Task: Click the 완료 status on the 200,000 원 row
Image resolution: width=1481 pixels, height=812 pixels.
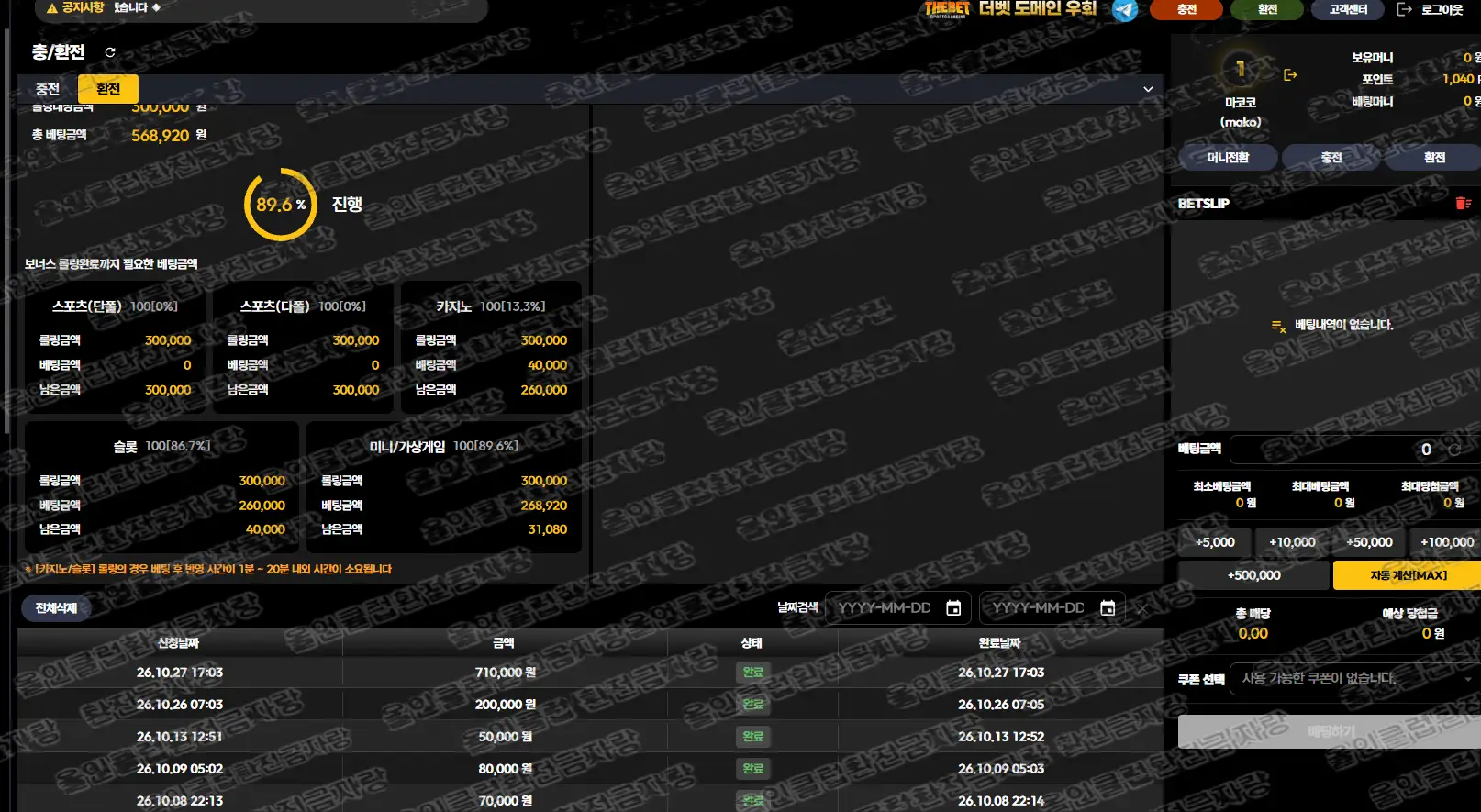Action: coord(753,705)
